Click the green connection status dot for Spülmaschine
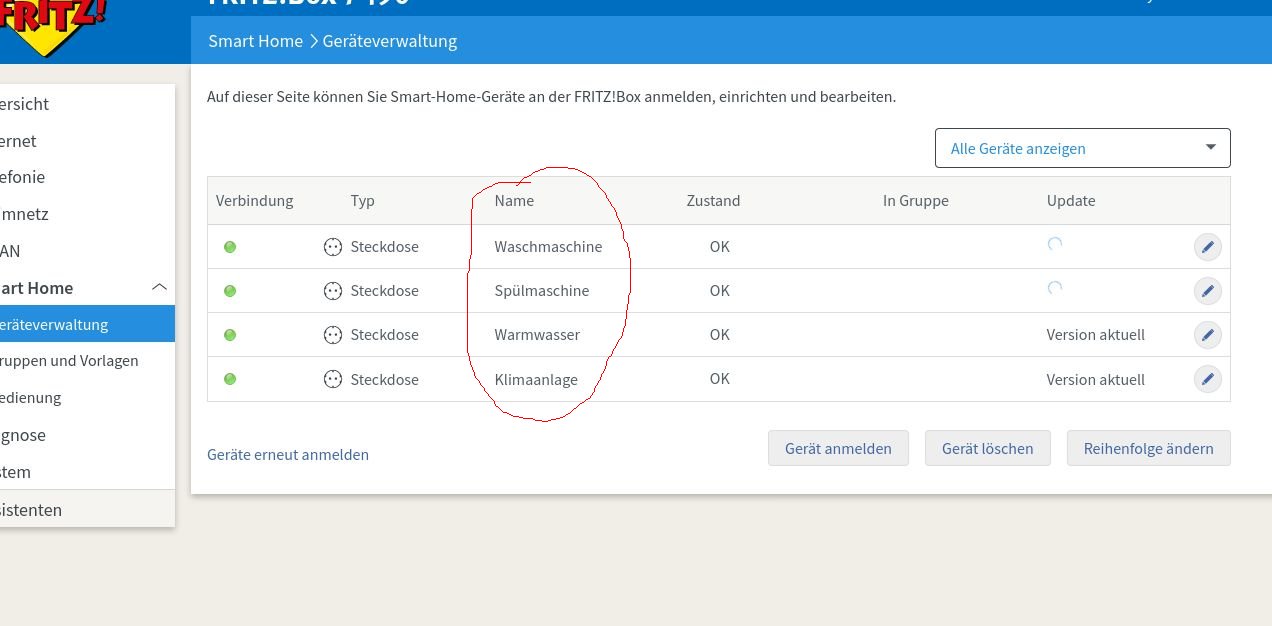 [x=230, y=291]
